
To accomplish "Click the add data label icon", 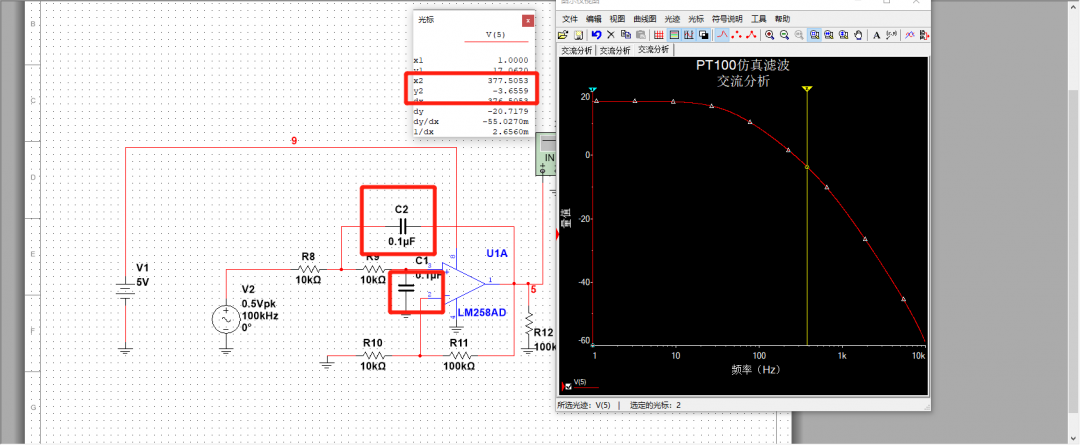I will click(891, 34).
